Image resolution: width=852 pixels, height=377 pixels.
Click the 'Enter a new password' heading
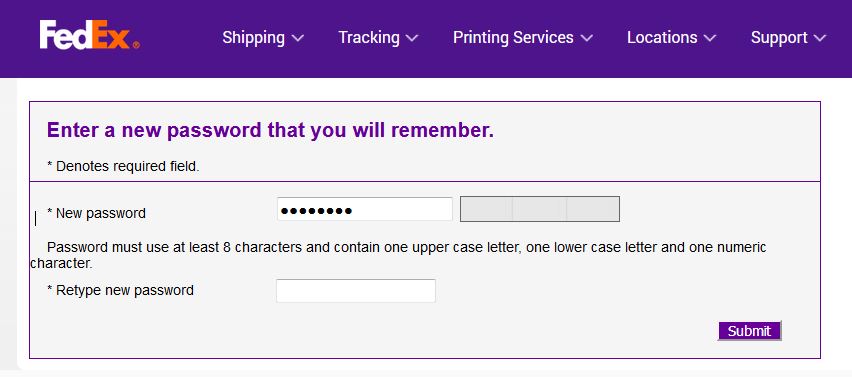(270, 130)
